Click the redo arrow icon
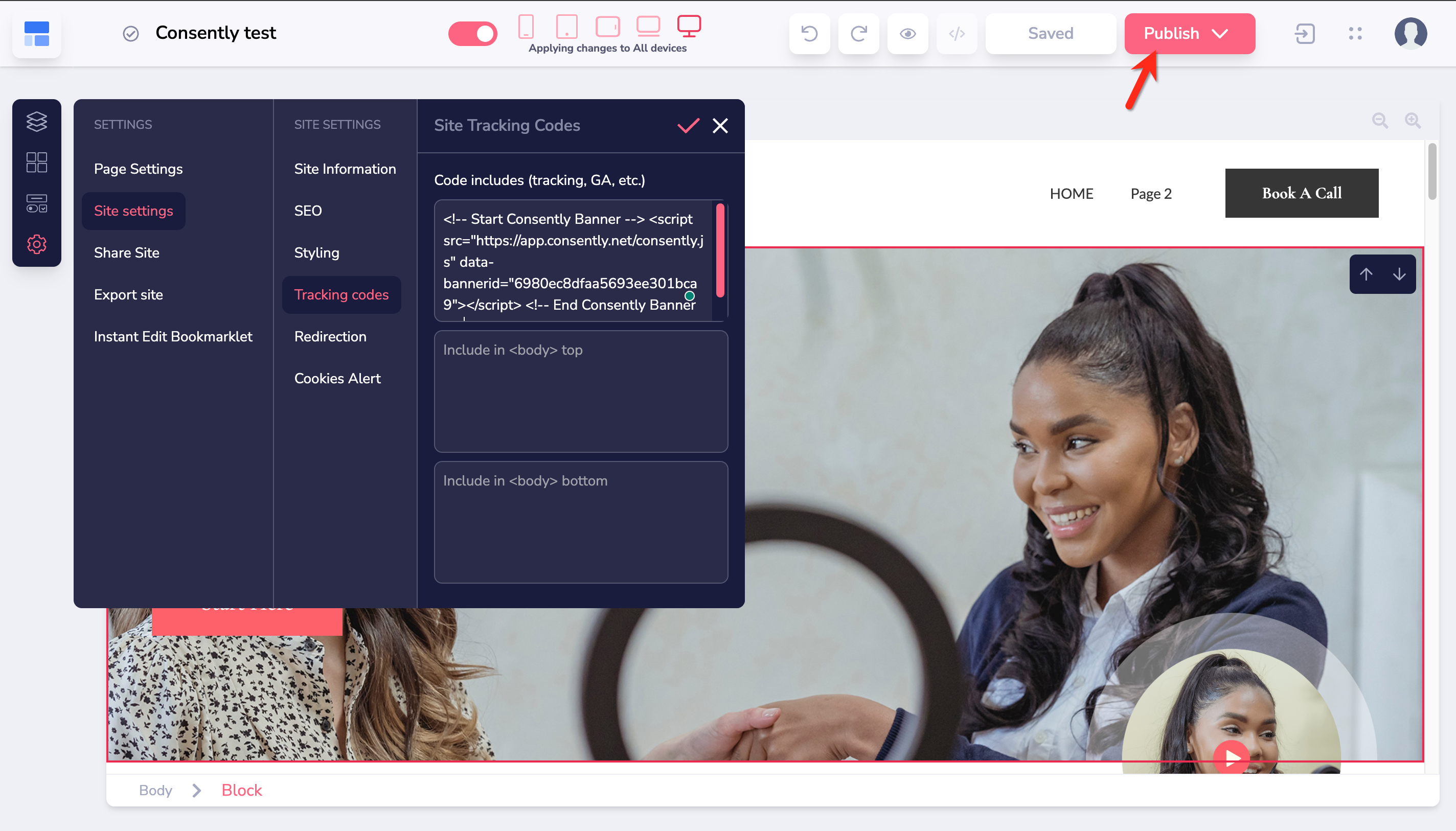The height and width of the screenshot is (831, 1456). (x=858, y=34)
